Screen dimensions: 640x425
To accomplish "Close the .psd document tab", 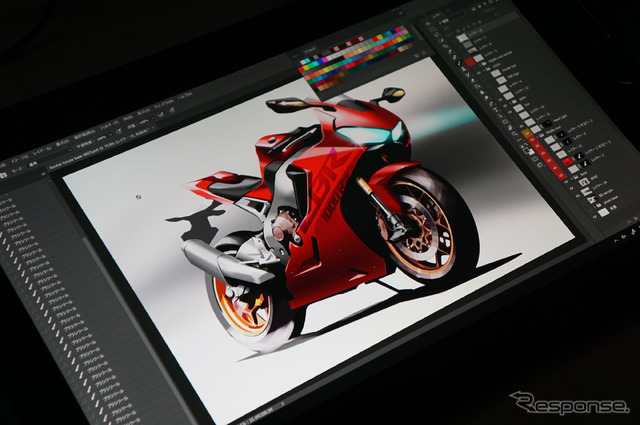I will pyautogui.click(x=153, y=128).
